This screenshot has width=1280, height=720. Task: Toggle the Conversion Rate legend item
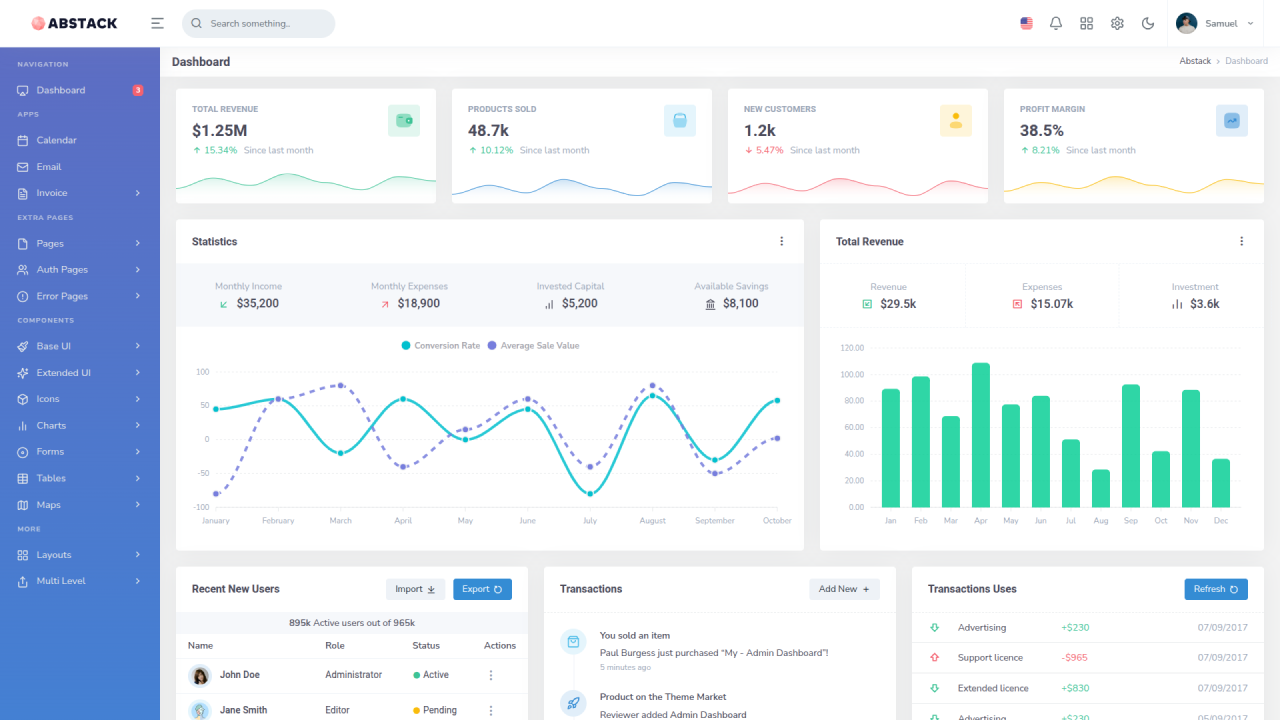click(440, 345)
